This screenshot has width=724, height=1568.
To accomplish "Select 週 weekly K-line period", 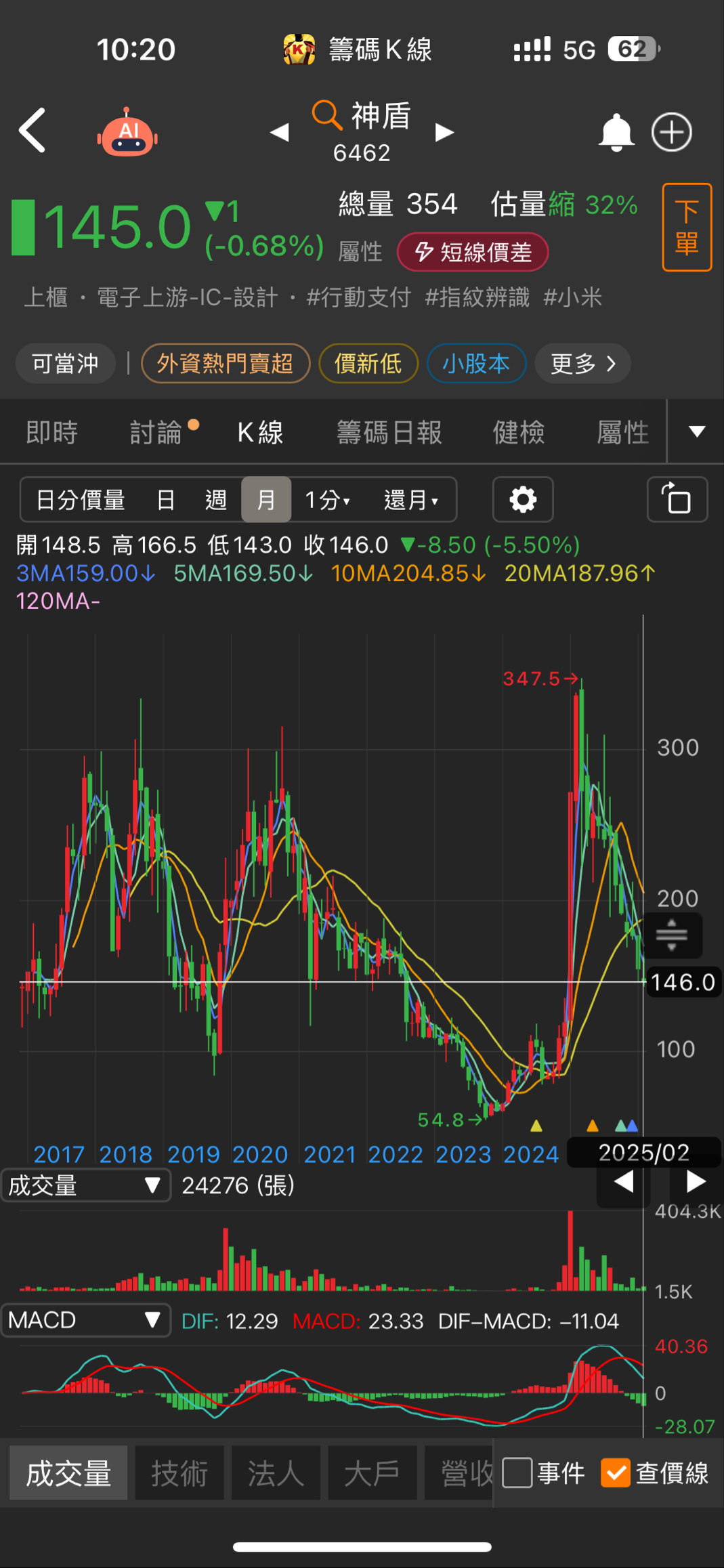I will (216, 500).
